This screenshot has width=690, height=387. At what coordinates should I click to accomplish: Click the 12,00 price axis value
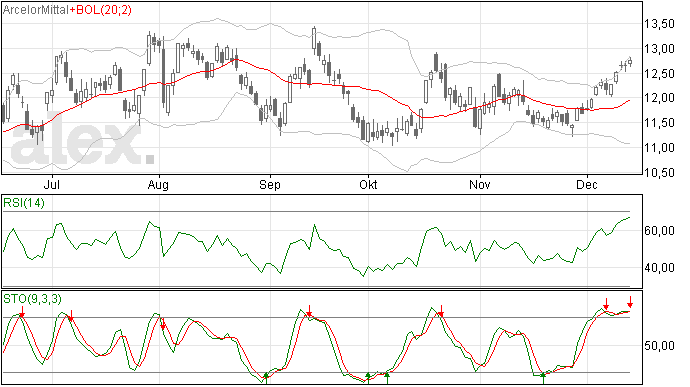[659, 98]
